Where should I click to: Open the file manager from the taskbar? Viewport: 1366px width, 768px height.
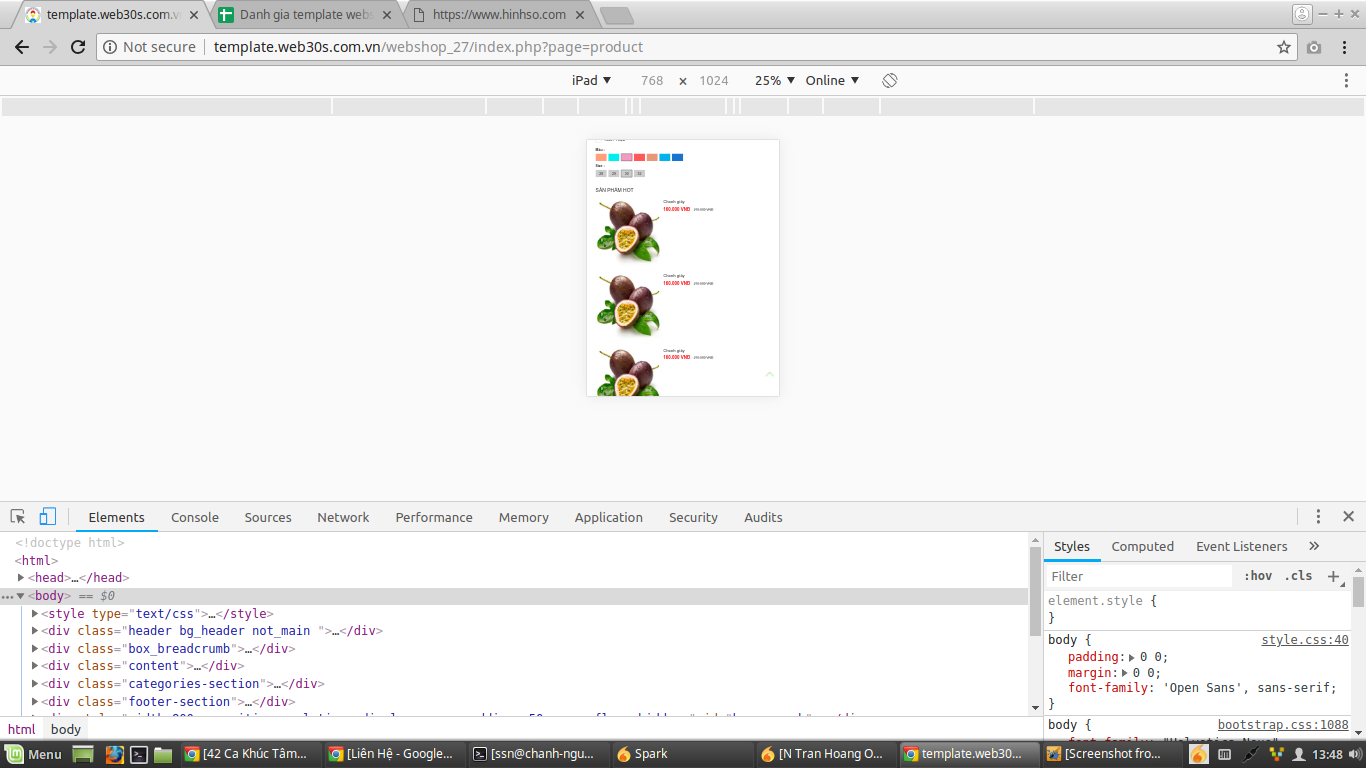point(163,754)
